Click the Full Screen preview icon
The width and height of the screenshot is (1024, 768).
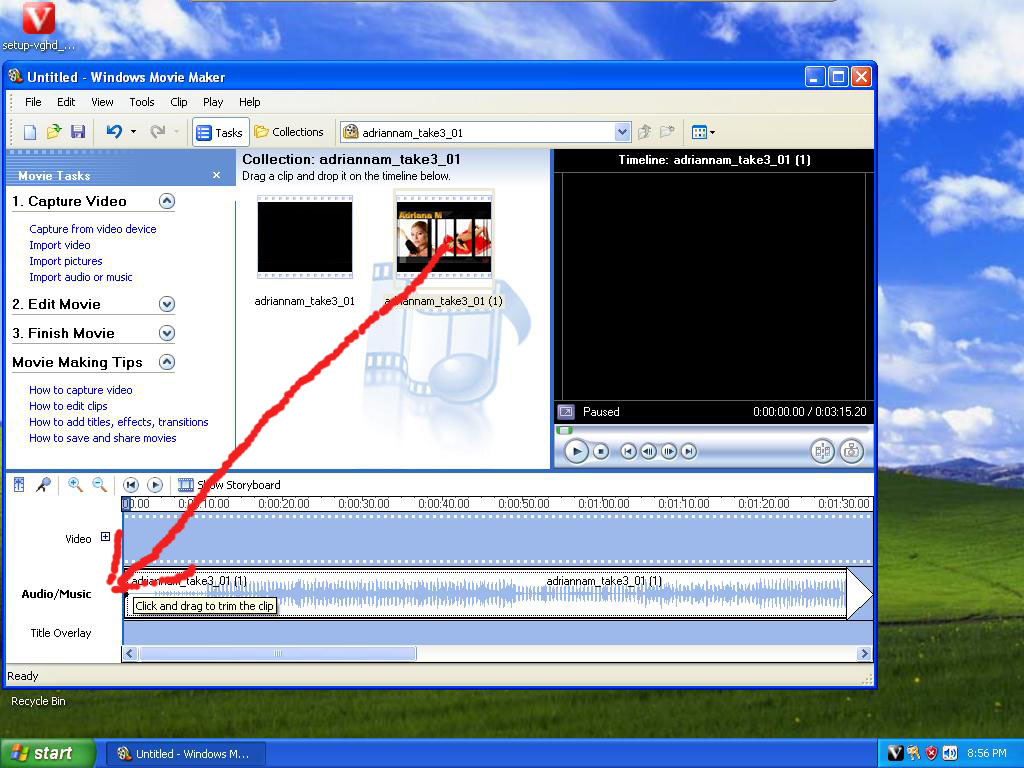point(566,412)
